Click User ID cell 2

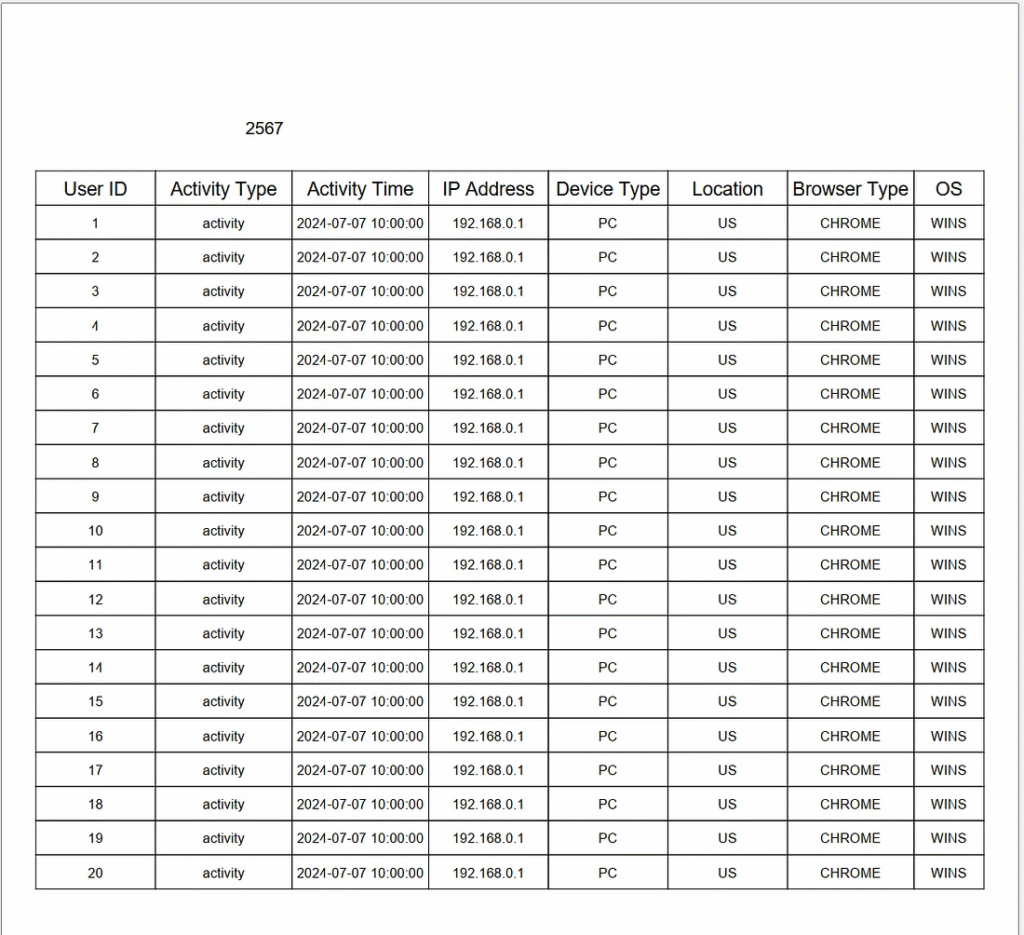coord(95,257)
